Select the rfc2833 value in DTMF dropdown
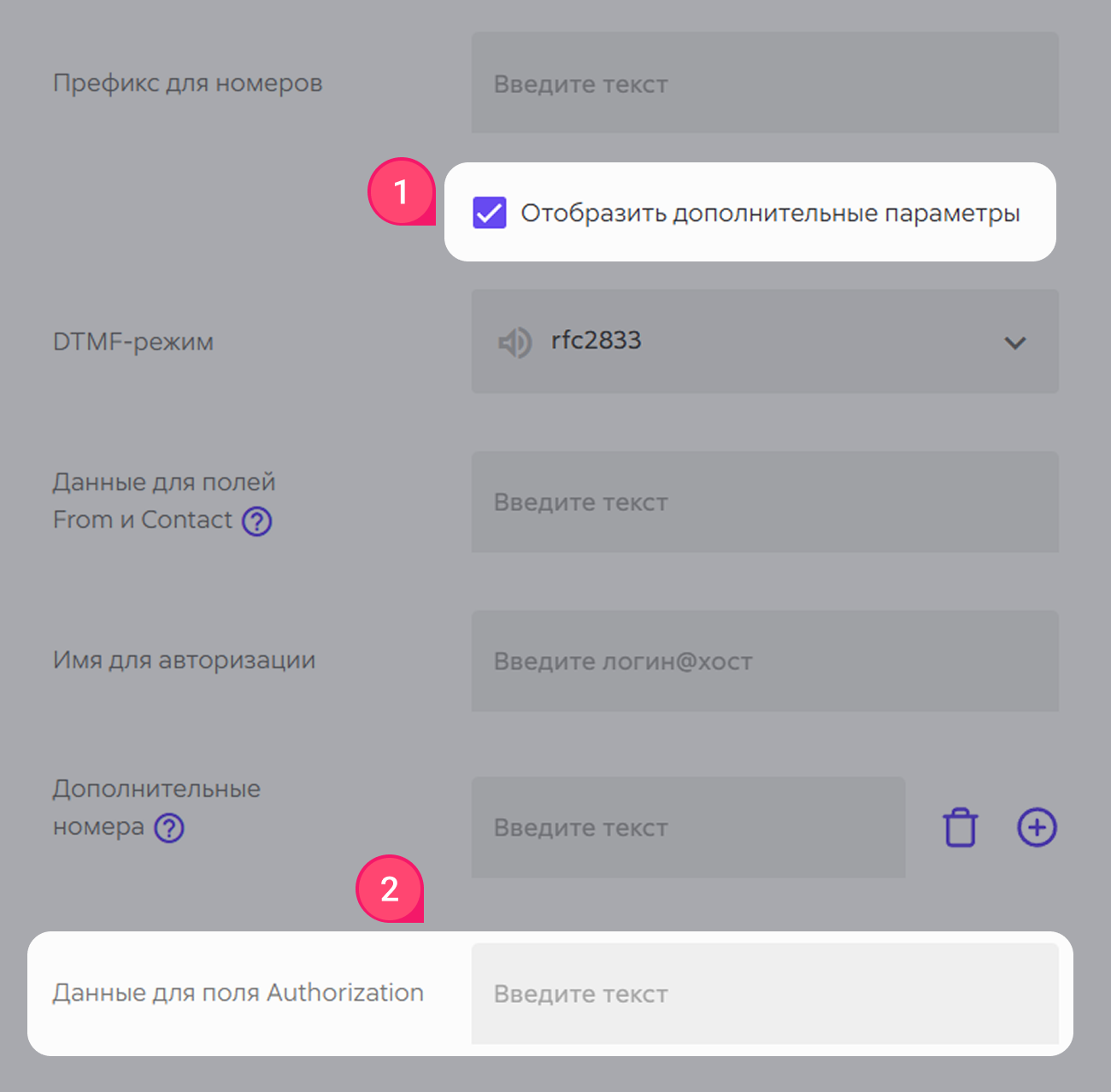The width and height of the screenshot is (1111, 1092). pos(596,340)
